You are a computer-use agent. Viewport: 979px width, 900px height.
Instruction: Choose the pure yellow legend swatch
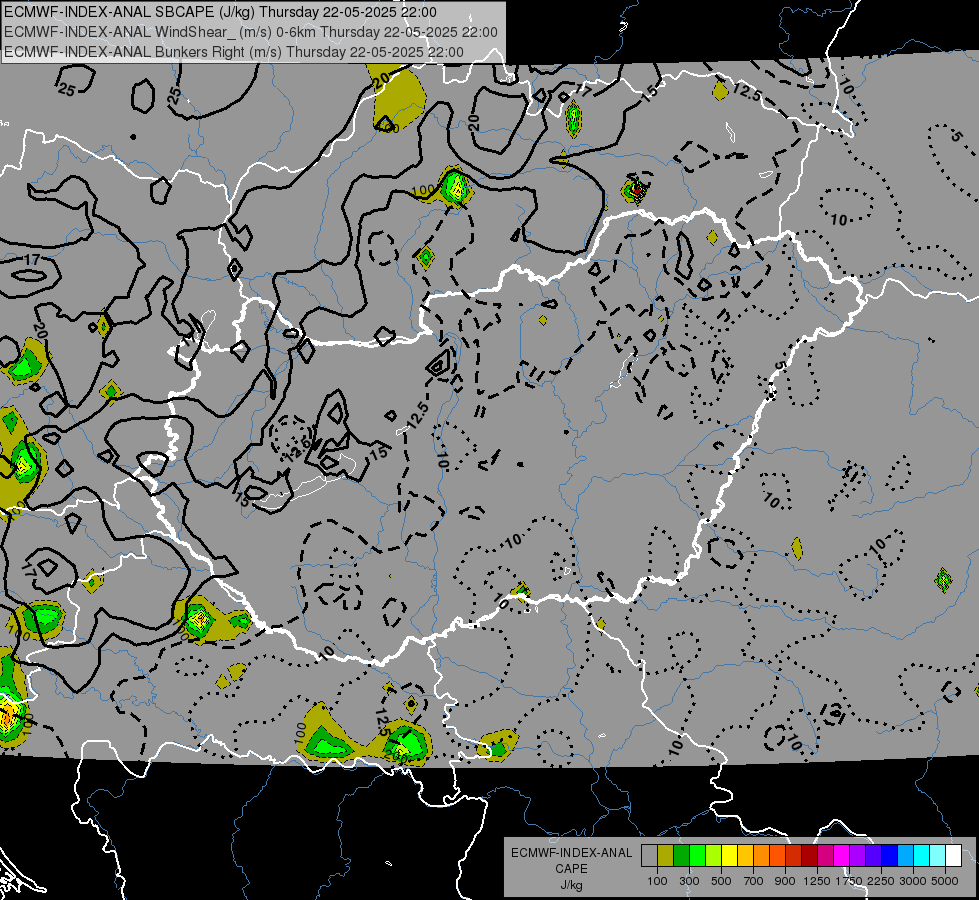[729, 856]
